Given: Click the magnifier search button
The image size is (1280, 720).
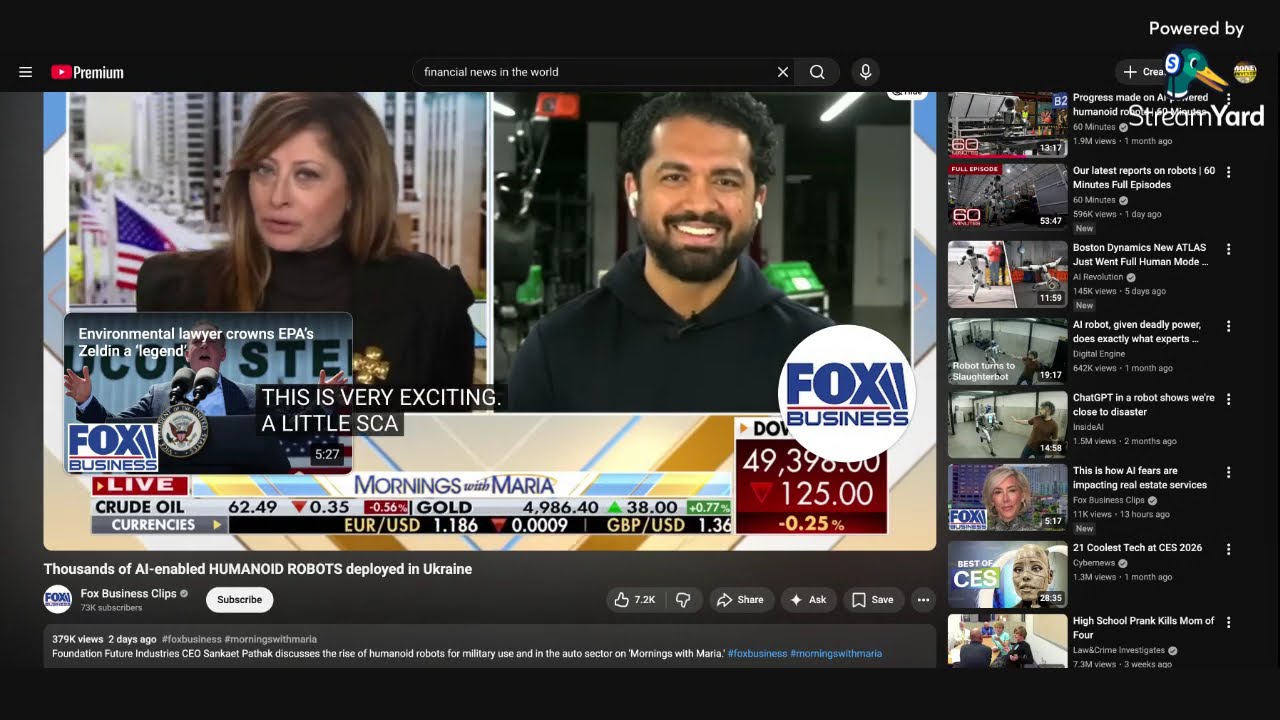Looking at the screenshot, I should pos(818,72).
